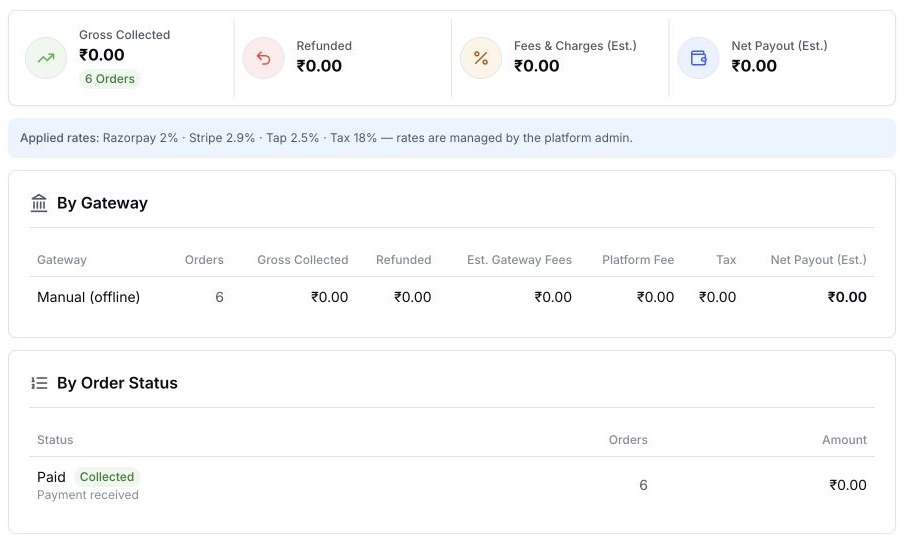Select the Manual (offline) gateway row
The width and height of the screenshot is (906, 556).
point(452,297)
